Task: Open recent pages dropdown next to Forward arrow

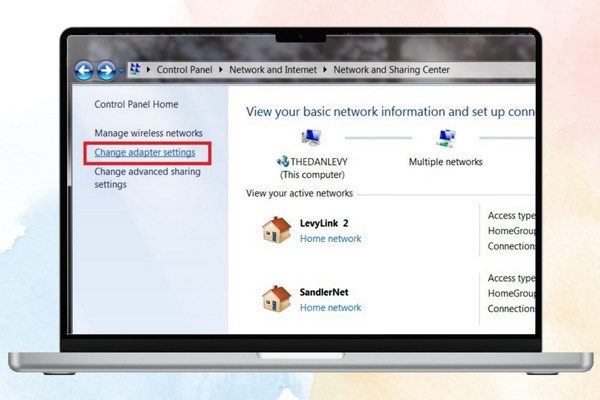Action: (x=121, y=71)
